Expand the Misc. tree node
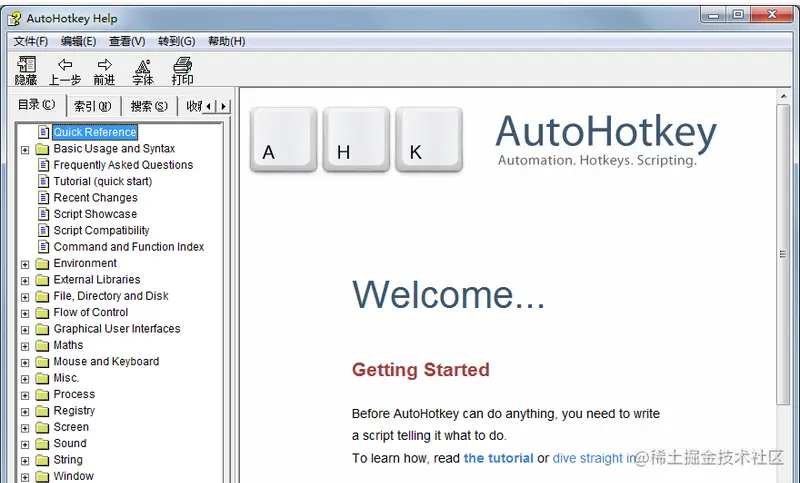Viewport: 800px width, 483px height. pyautogui.click(x=25, y=379)
